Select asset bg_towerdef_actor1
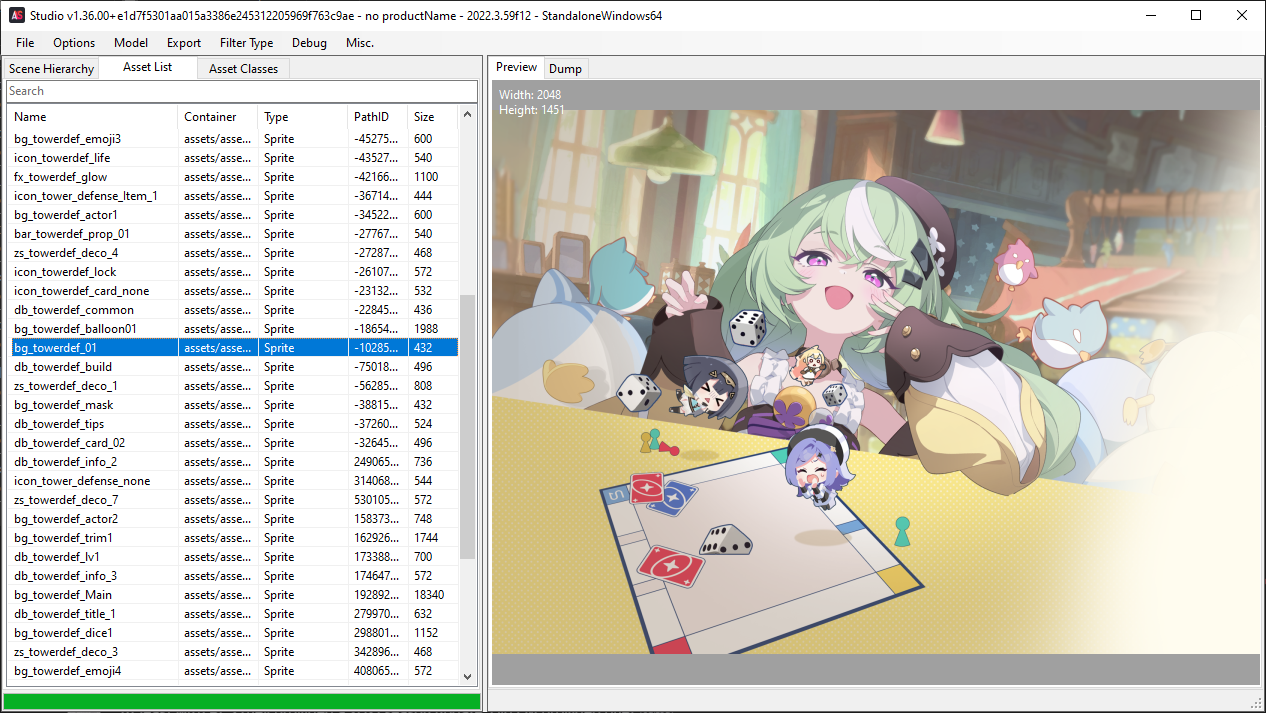This screenshot has height=713, width=1266. pyautogui.click(x=233, y=215)
